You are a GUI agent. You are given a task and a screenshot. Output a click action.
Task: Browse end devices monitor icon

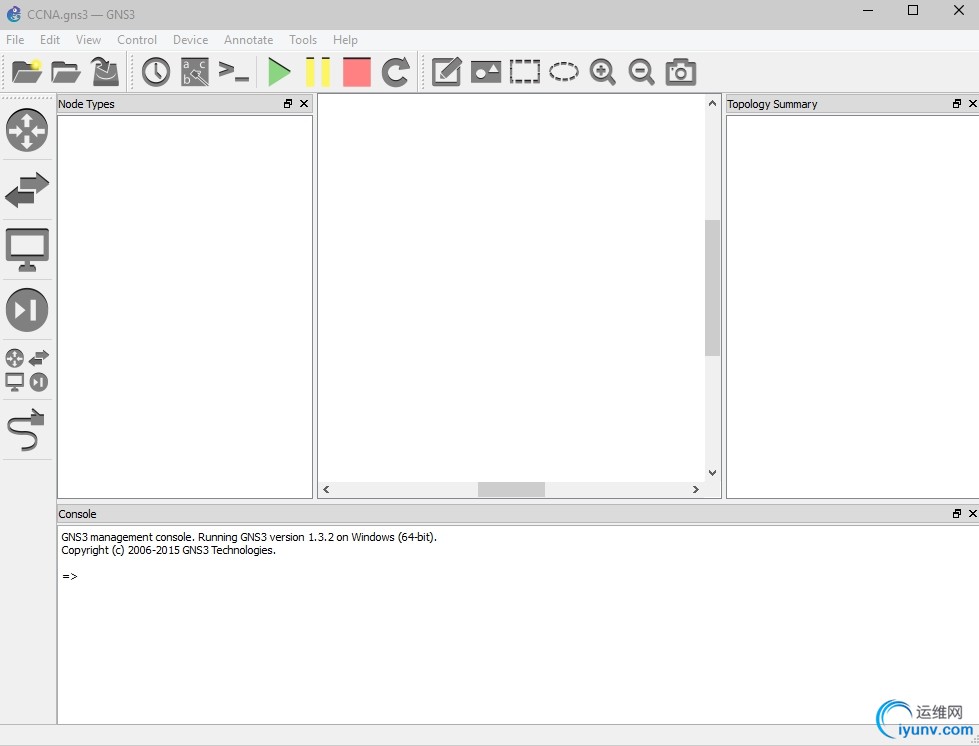coord(27,250)
